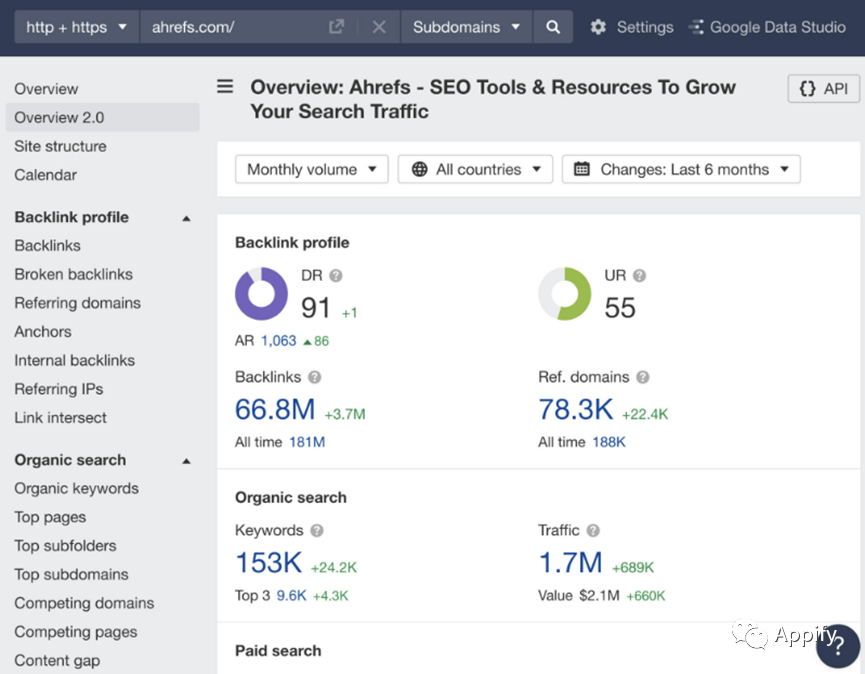Click the Traffic value 1.7M
The width and height of the screenshot is (865, 674).
tap(570, 563)
